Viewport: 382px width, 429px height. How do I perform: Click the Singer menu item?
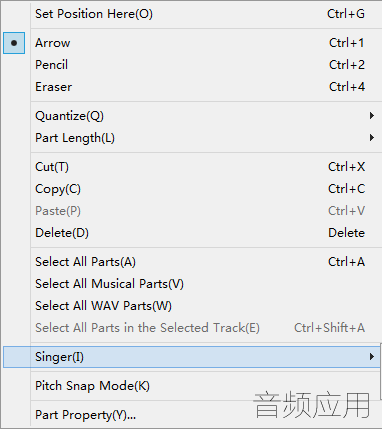coord(191,357)
